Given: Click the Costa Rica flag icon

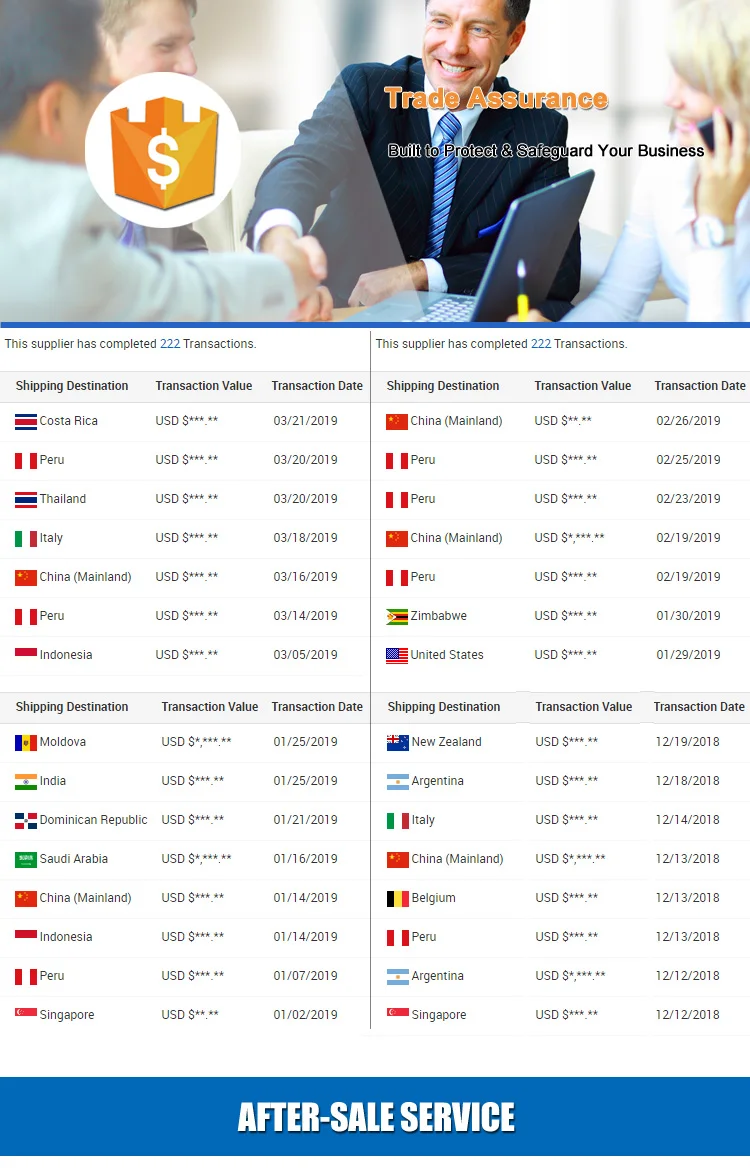Looking at the screenshot, I should point(26,422).
